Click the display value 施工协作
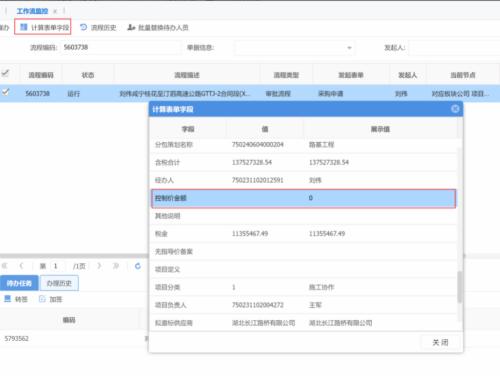Screen dimensions: 500x376 [321, 287]
